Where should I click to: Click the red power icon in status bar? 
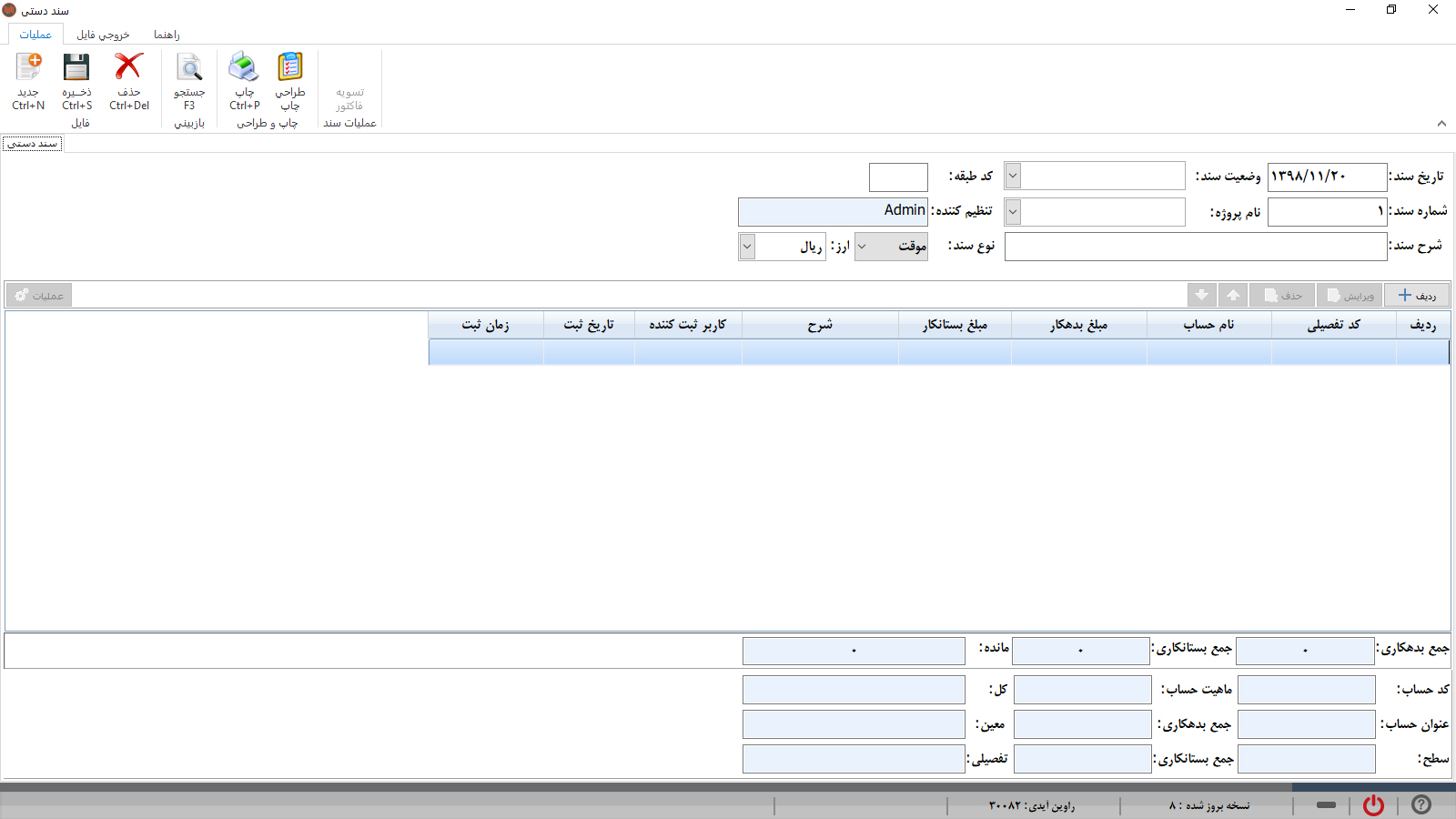pos(1373,805)
